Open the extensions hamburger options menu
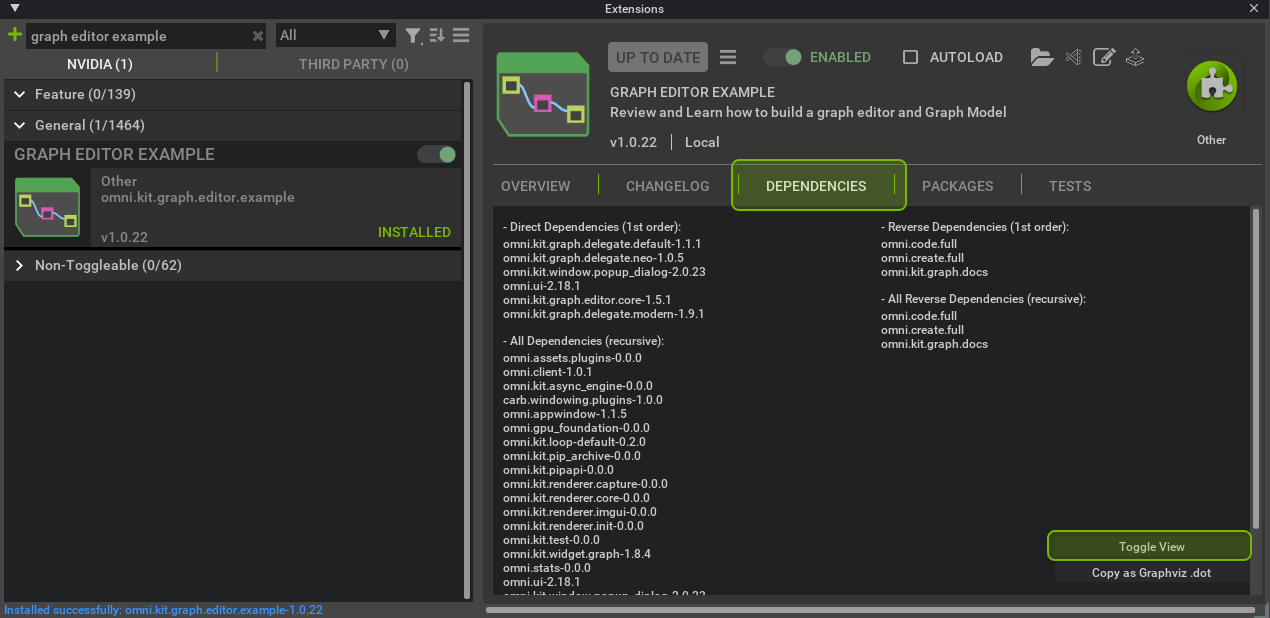Viewport: 1270px width, 618px height. tap(461, 35)
